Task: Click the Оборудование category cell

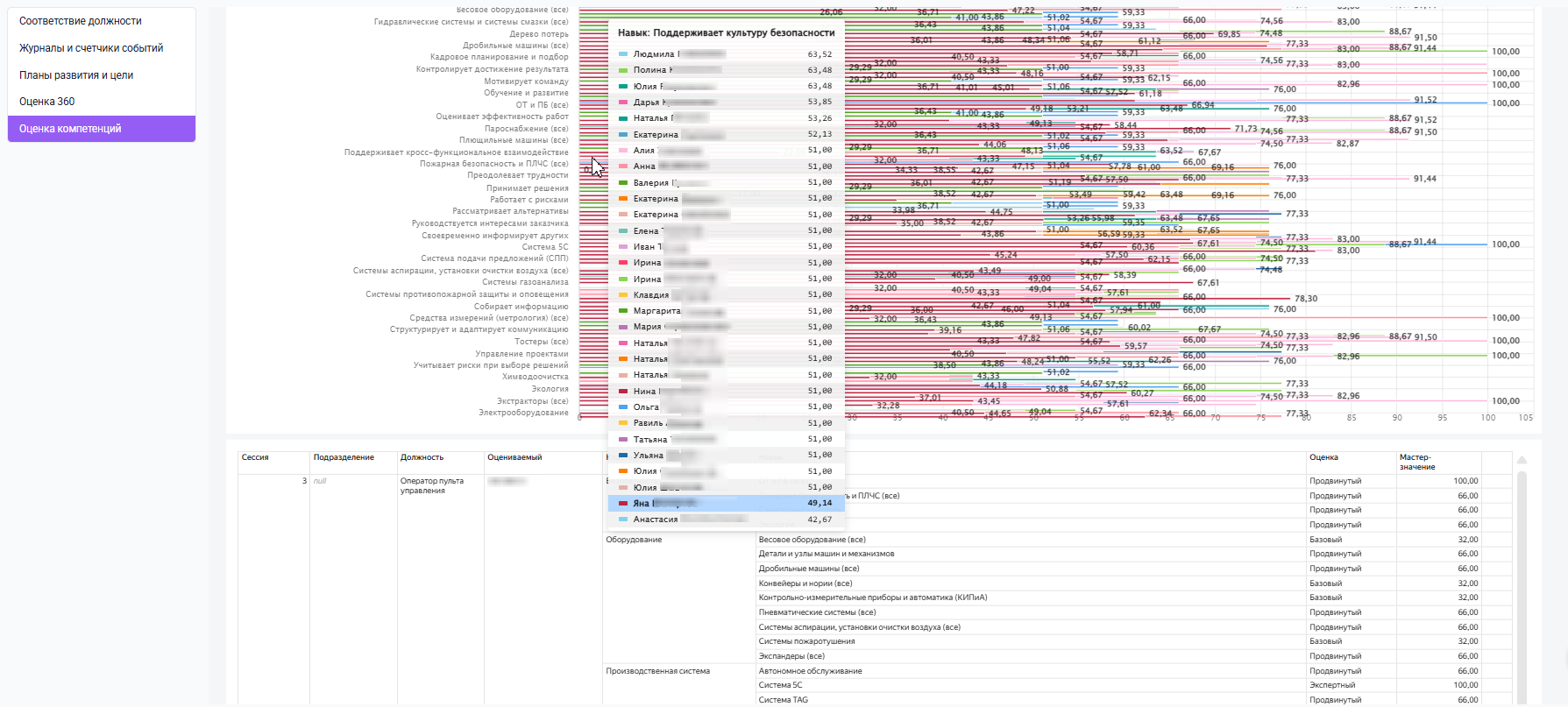Action: point(634,540)
